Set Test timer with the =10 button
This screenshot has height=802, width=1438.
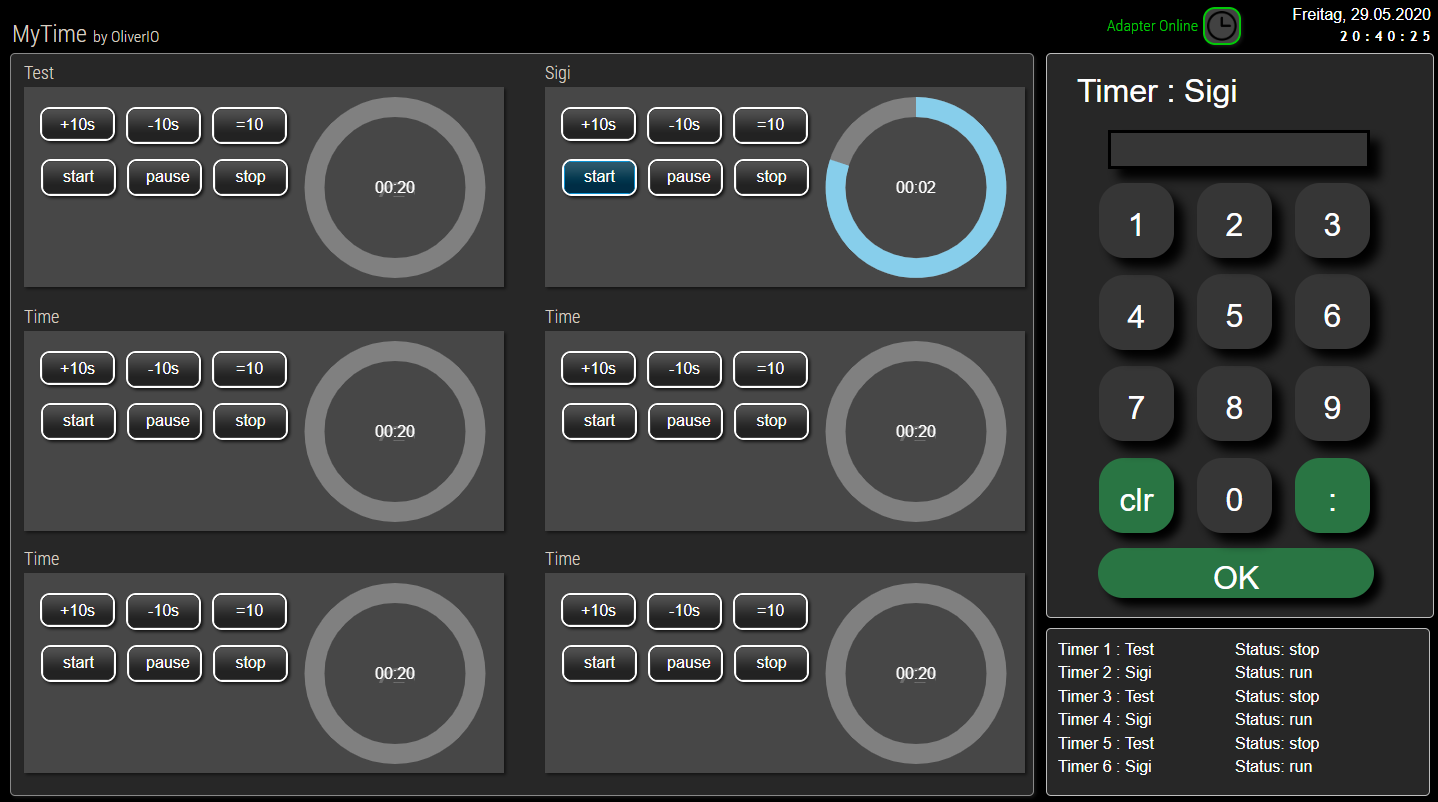point(250,125)
